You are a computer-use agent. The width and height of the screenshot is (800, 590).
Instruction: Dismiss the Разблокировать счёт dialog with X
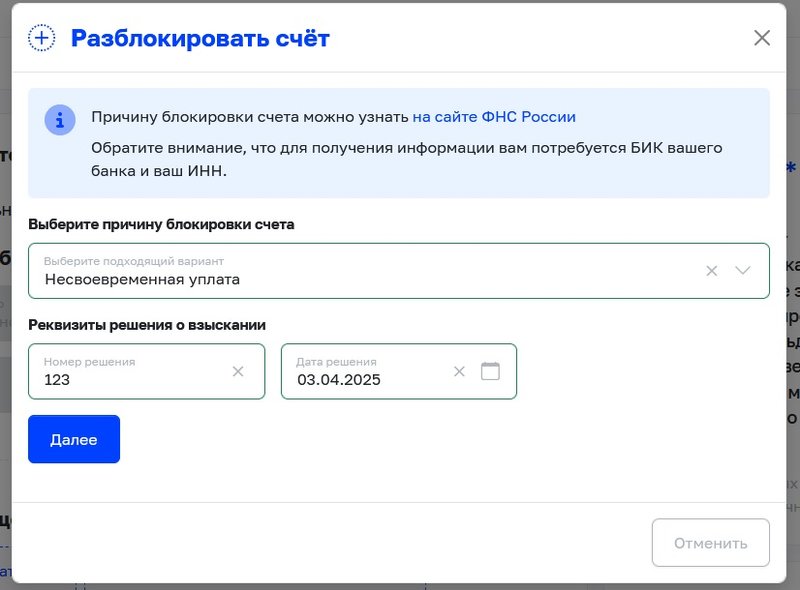click(x=762, y=37)
